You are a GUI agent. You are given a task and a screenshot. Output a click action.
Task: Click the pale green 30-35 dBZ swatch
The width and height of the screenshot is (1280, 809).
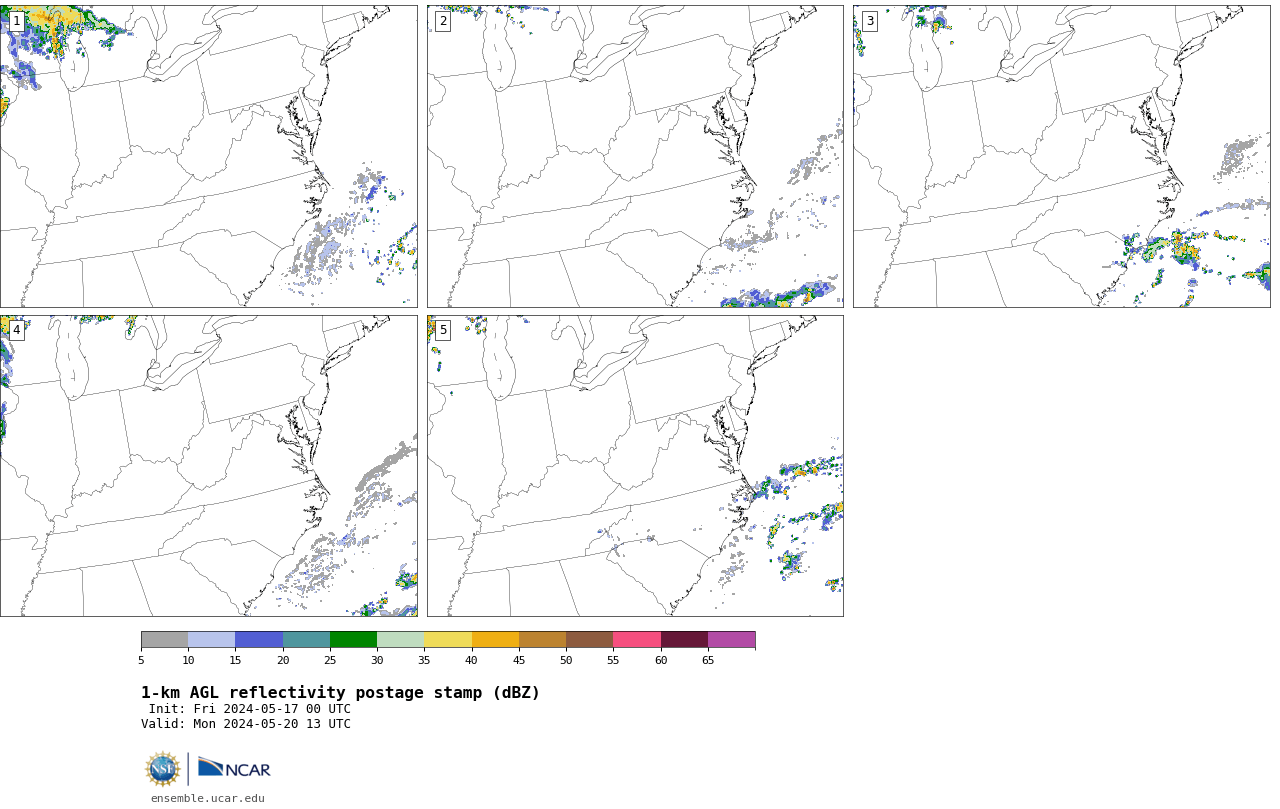point(401,640)
